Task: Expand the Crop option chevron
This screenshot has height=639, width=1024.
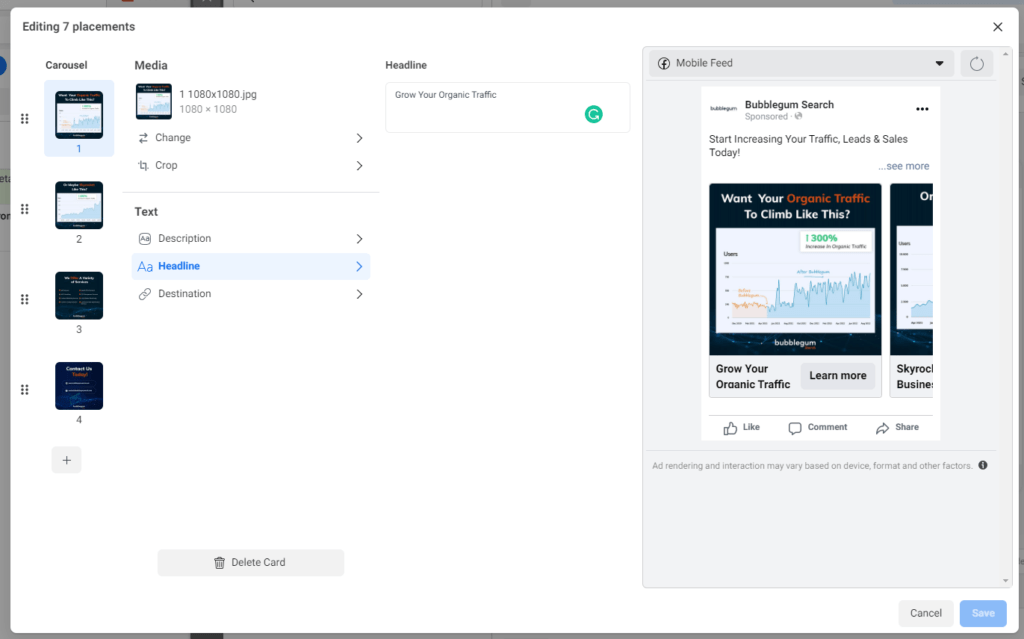Action: tap(359, 166)
